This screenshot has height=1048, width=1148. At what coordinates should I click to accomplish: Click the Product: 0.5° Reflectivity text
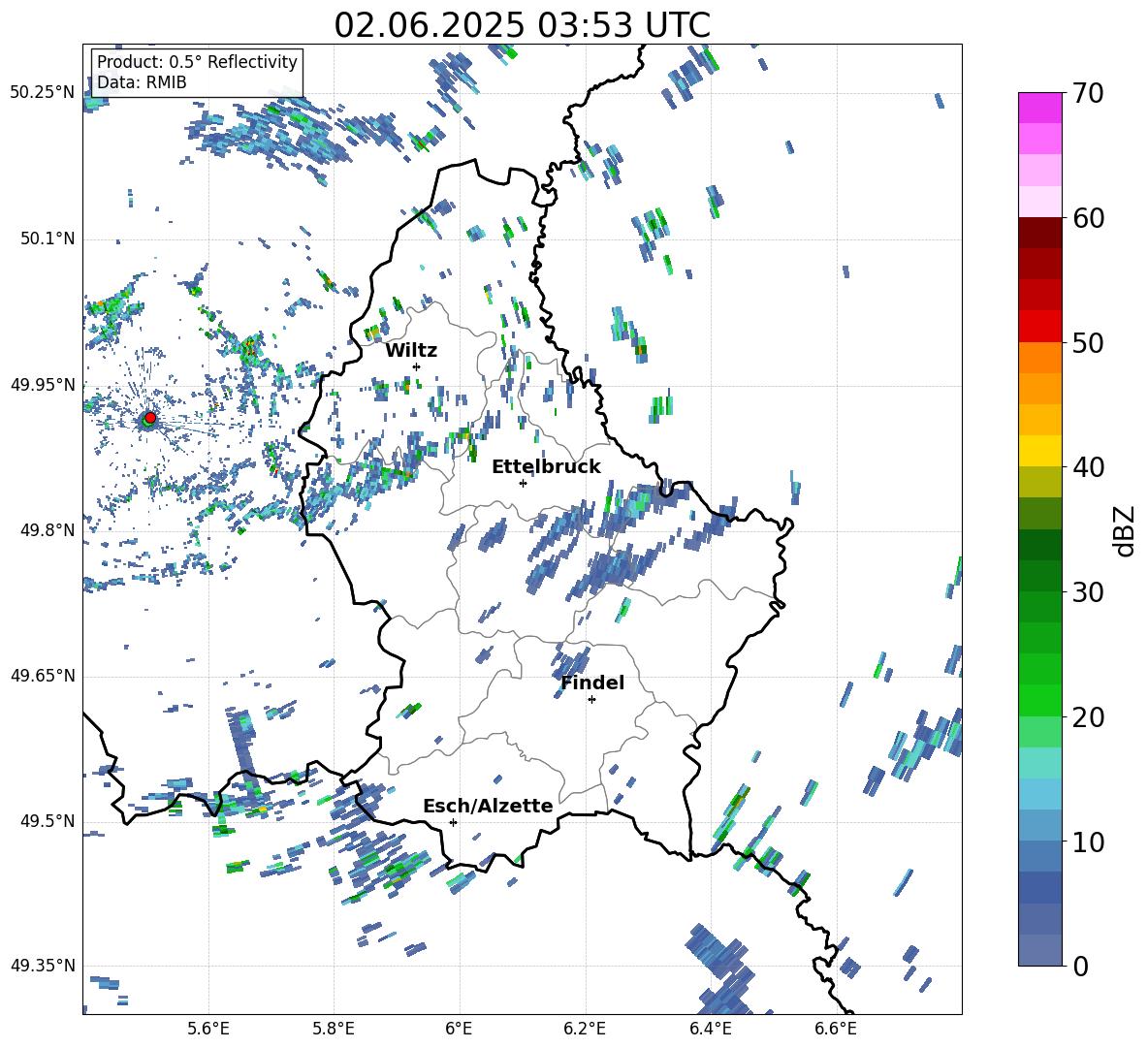[197, 62]
